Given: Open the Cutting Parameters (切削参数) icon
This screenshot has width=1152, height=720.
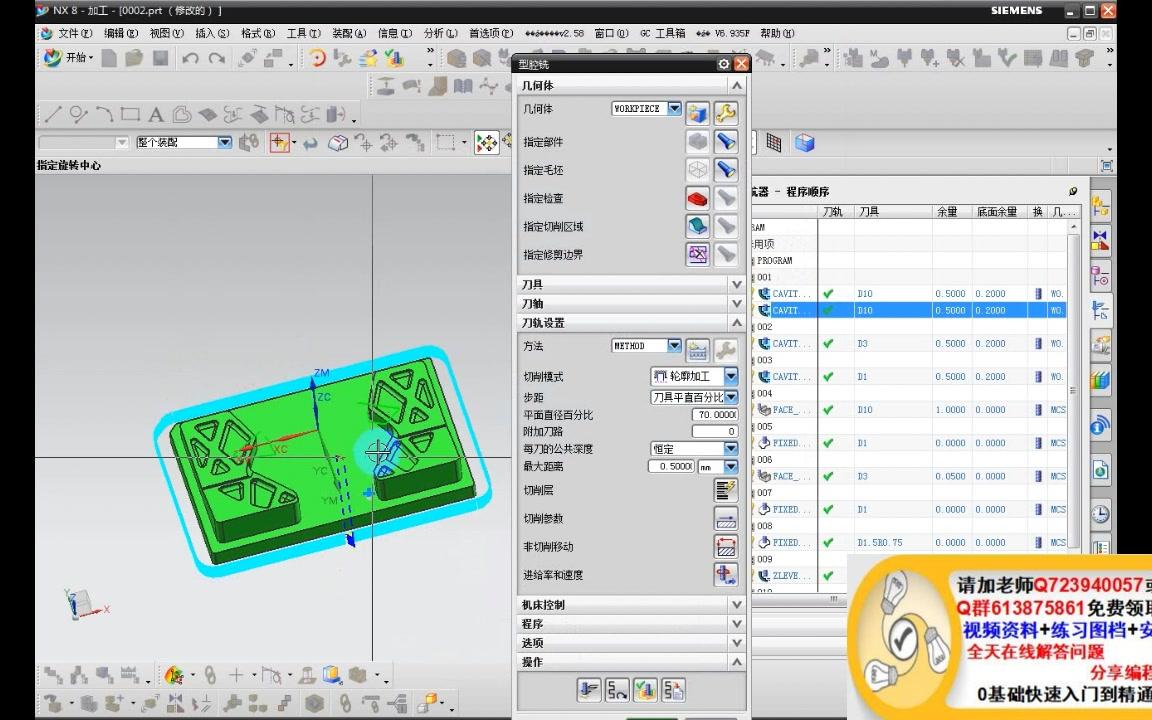Looking at the screenshot, I should [725, 518].
